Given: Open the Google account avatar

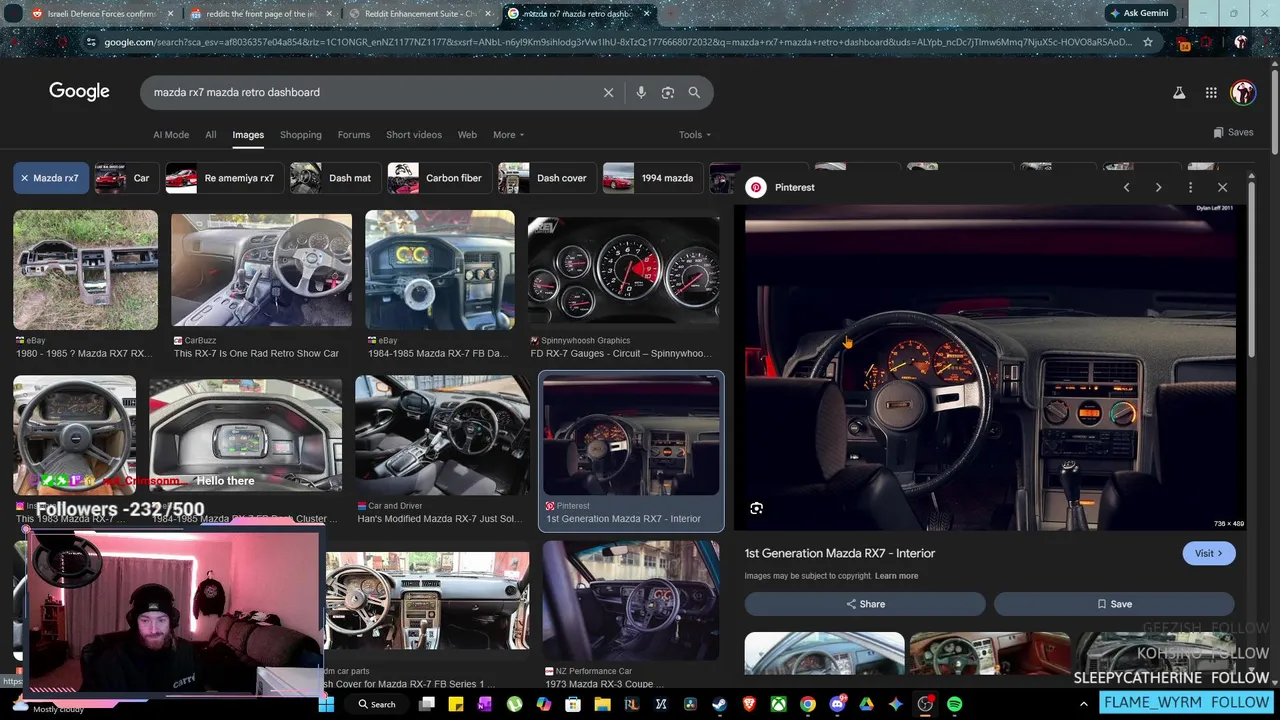Looking at the screenshot, I should 1243,92.
